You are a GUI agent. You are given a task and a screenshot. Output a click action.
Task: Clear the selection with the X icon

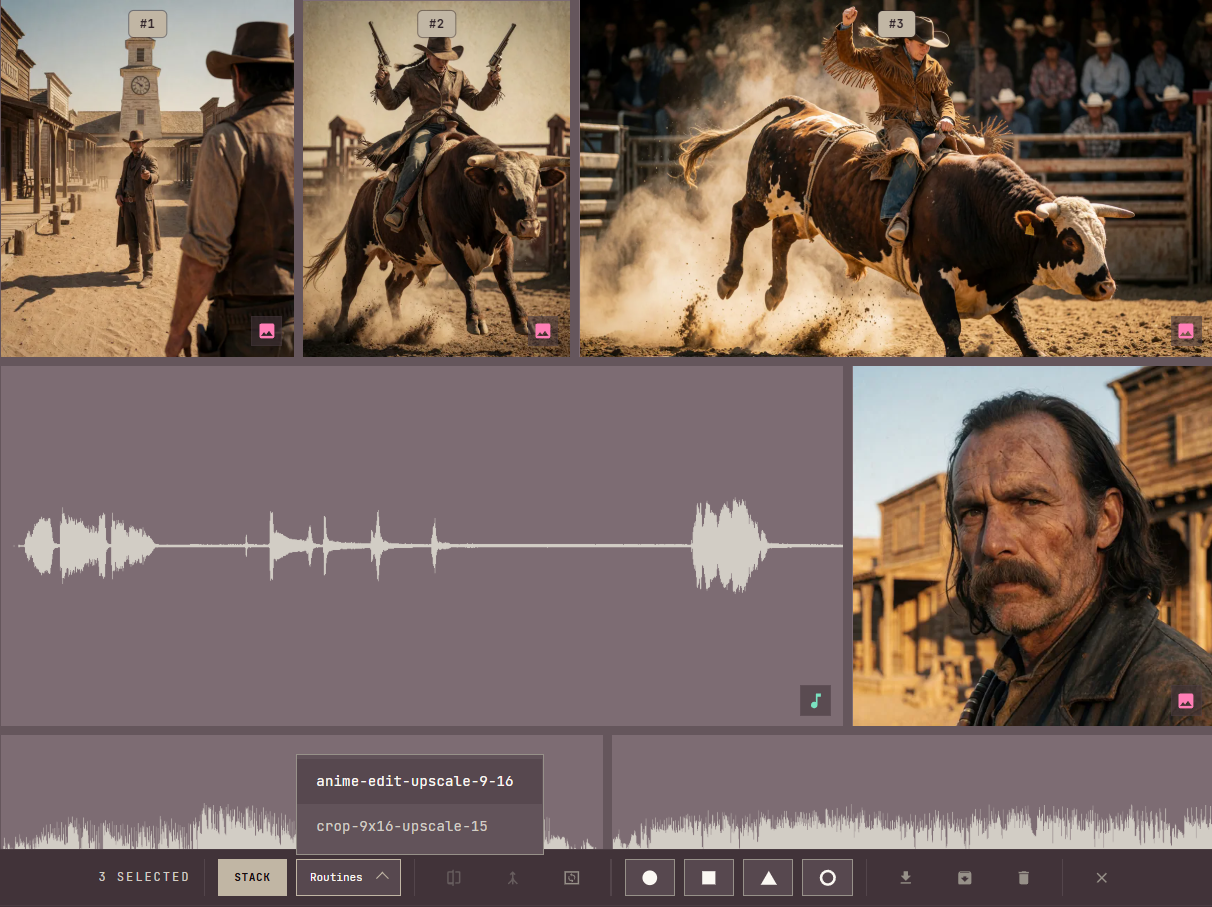click(x=1102, y=877)
